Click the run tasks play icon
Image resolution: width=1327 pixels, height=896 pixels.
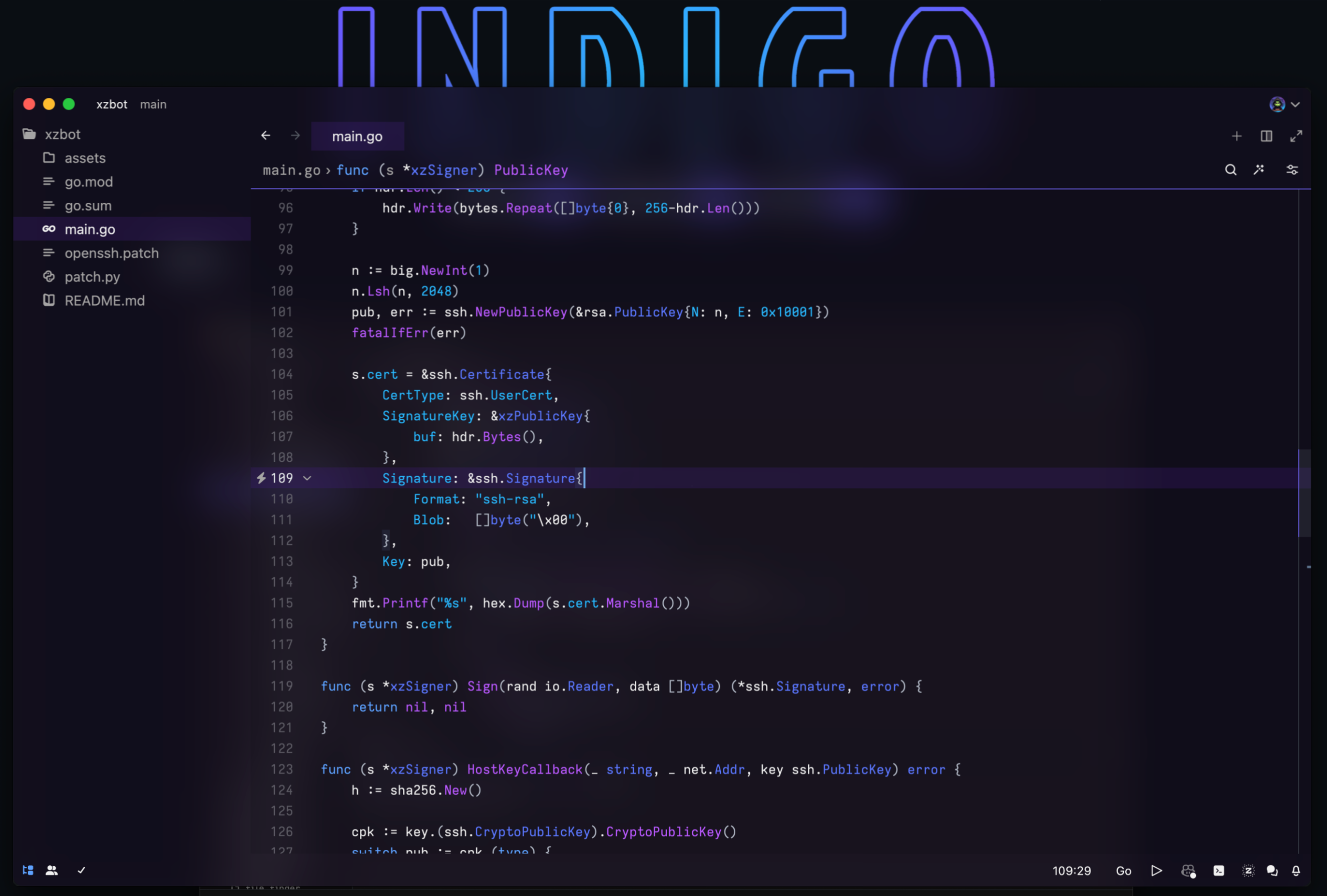pos(1157,870)
